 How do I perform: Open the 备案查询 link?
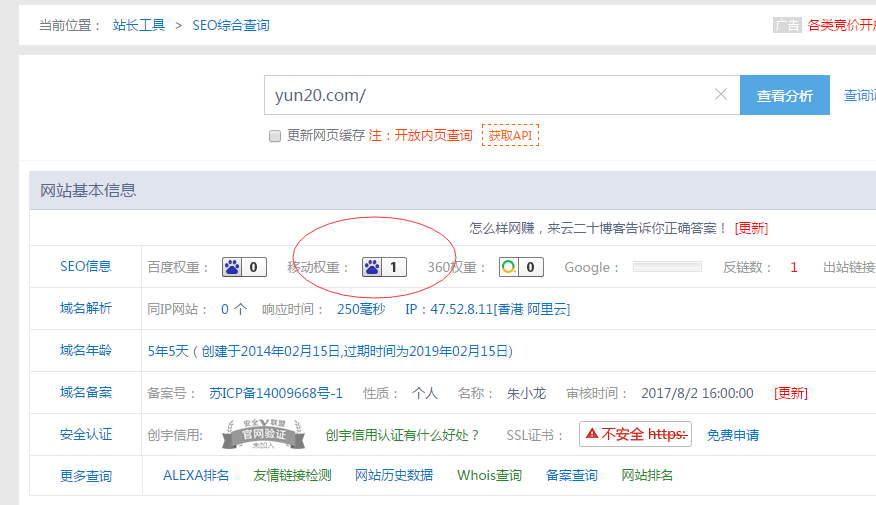coord(572,475)
